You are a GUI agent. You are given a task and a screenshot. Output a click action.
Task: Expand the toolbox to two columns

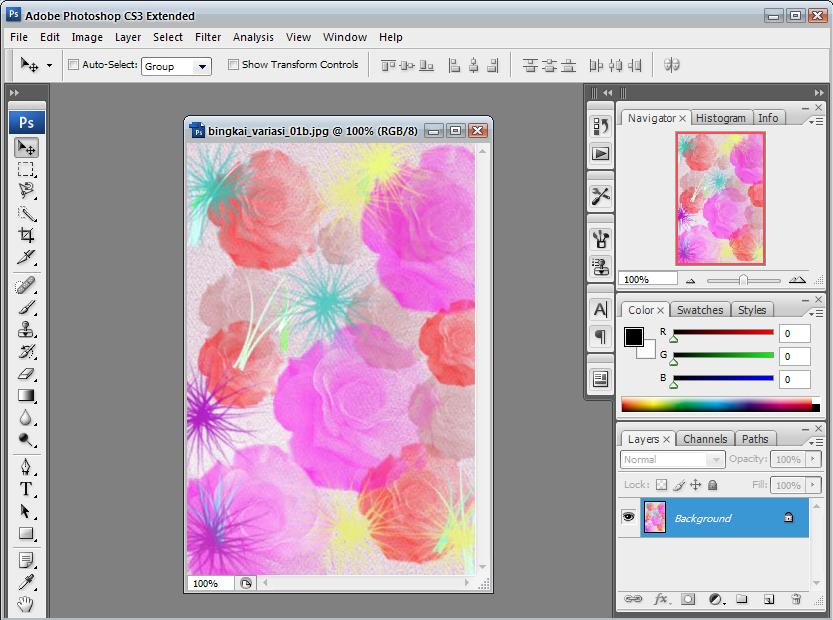(14, 92)
